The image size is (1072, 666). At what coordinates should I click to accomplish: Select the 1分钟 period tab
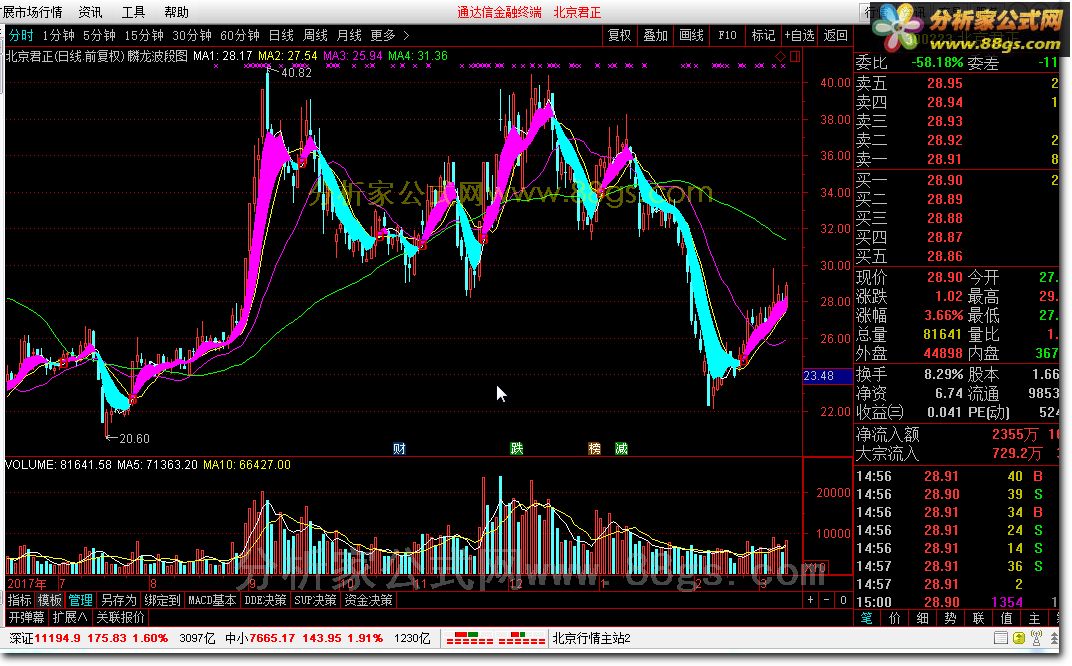[x=58, y=36]
